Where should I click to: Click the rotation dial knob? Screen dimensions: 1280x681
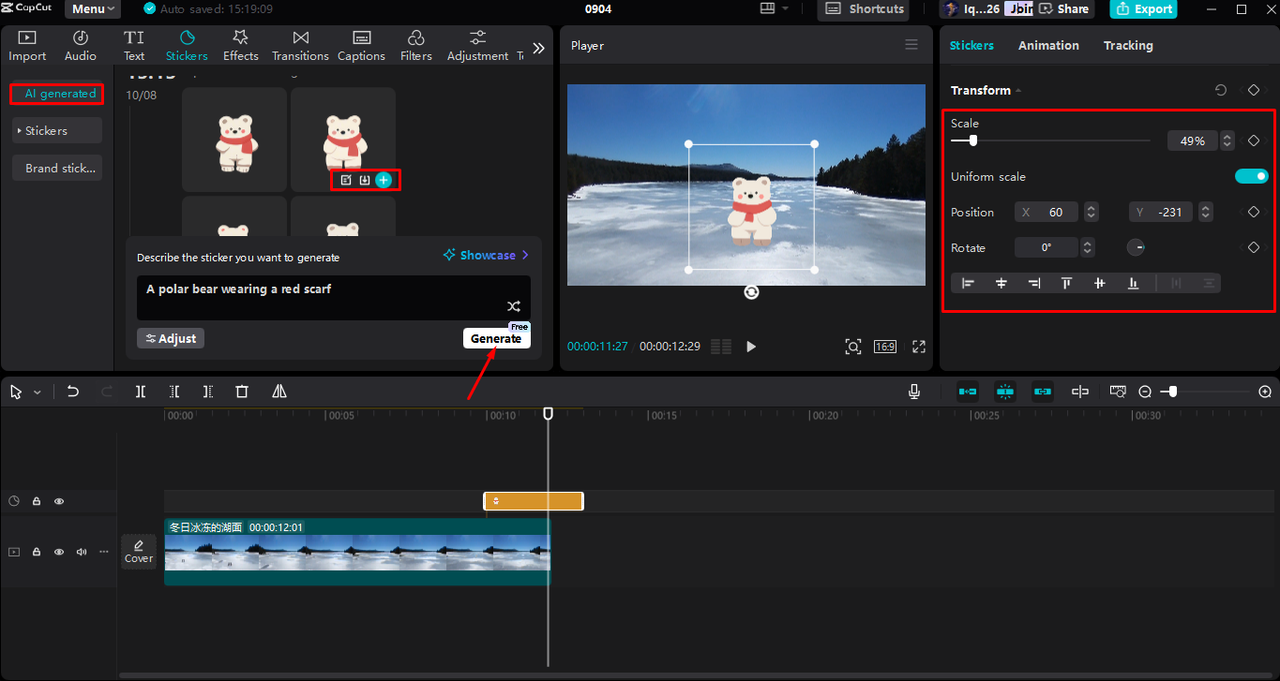[x=1136, y=247]
